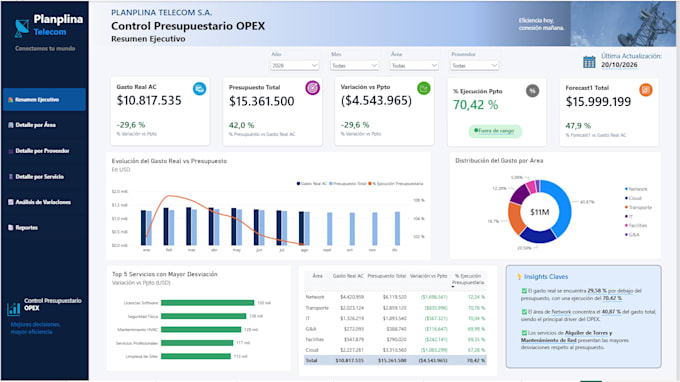Click the Análisis de Variaciones sidebar icon
This screenshot has width=680, height=382.
pyautogui.click(x=11, y=202)
